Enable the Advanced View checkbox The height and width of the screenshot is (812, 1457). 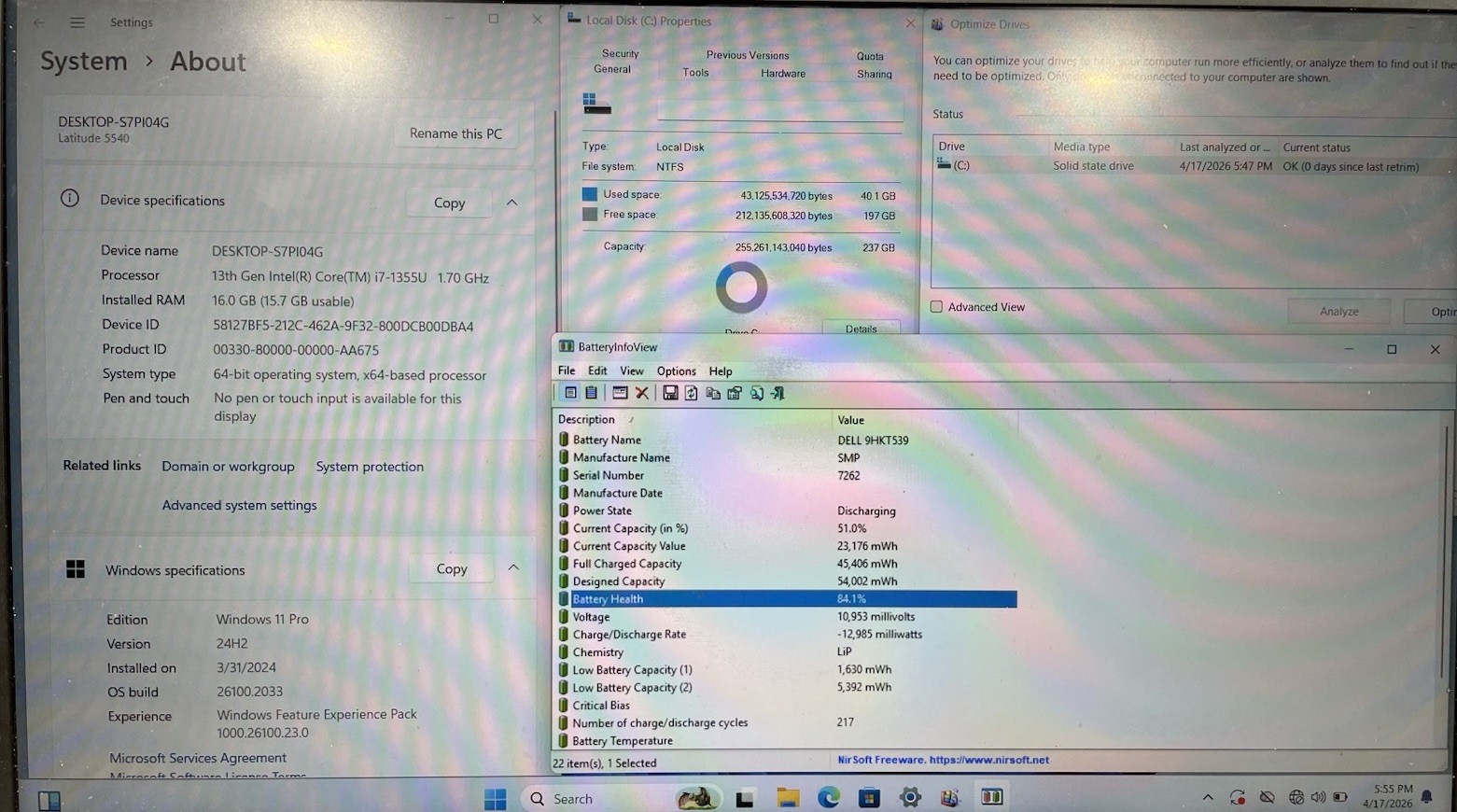point(936,307)
